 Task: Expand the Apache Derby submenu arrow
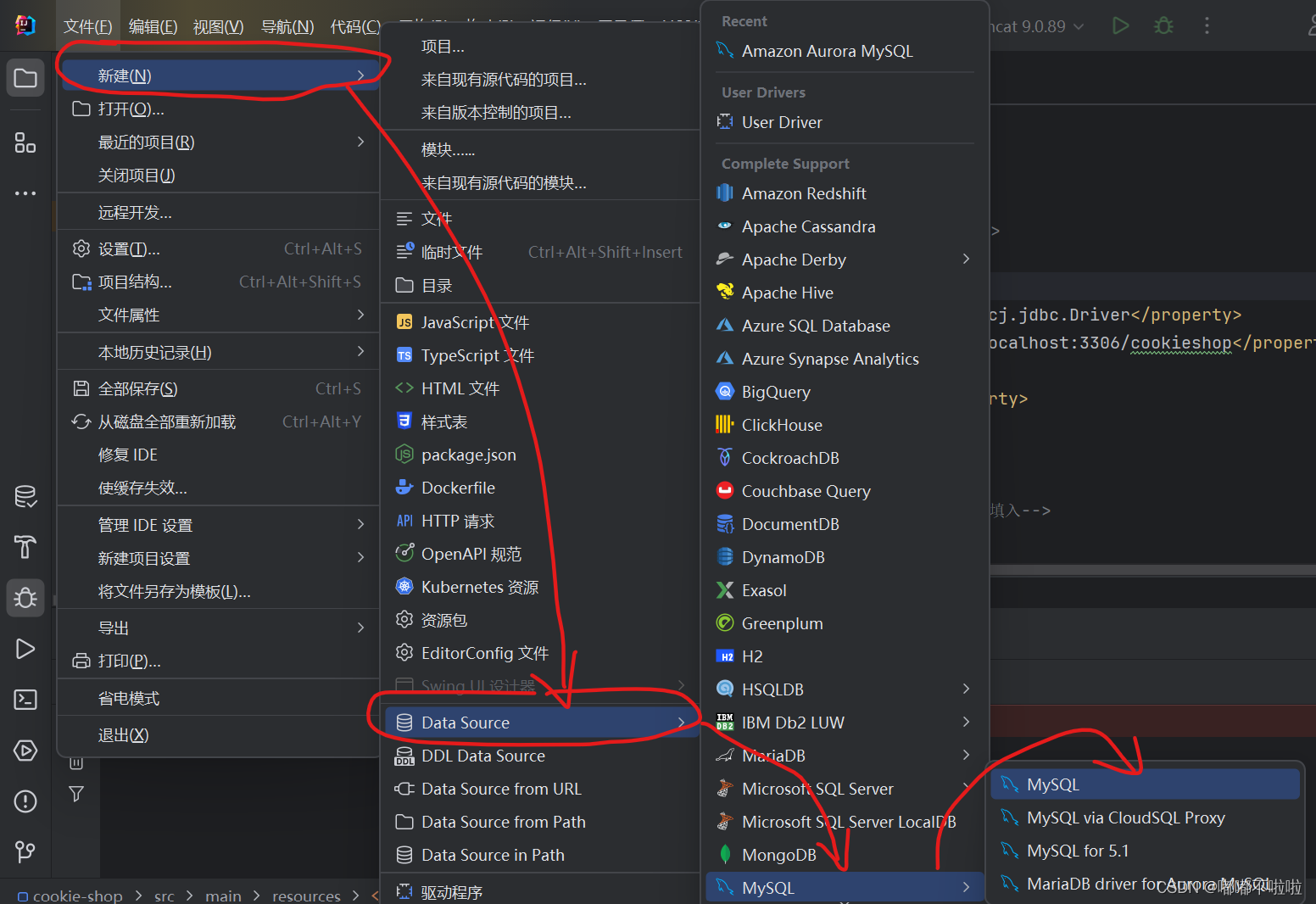pyautogui.click(x=966, y=259)
